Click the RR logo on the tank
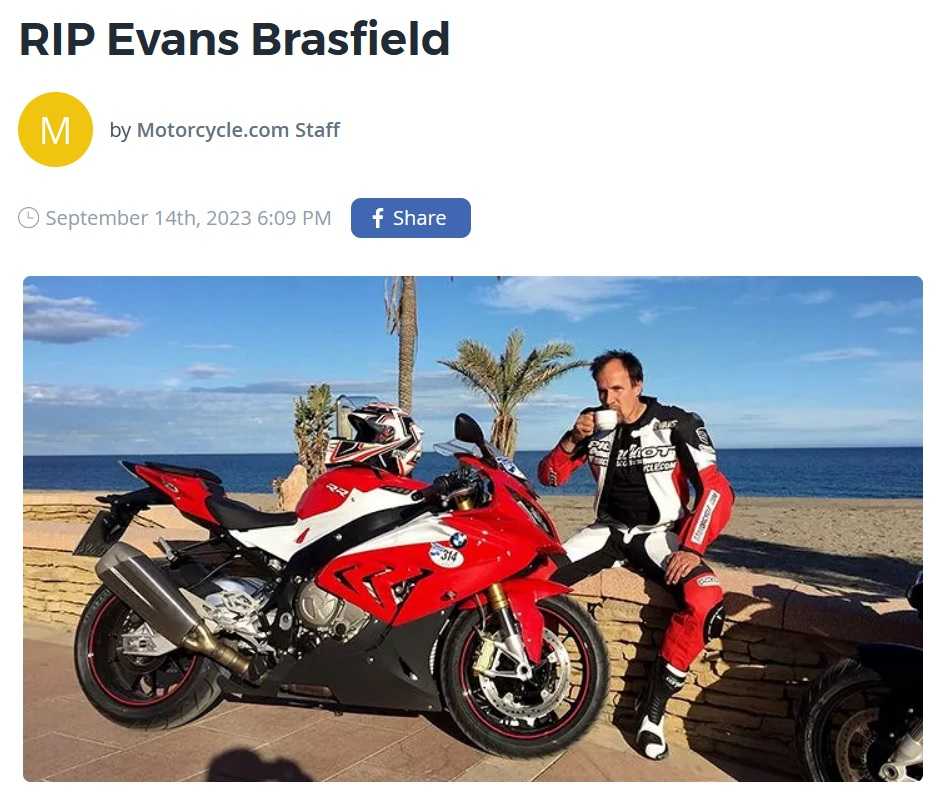 click(x=336, y=490)
